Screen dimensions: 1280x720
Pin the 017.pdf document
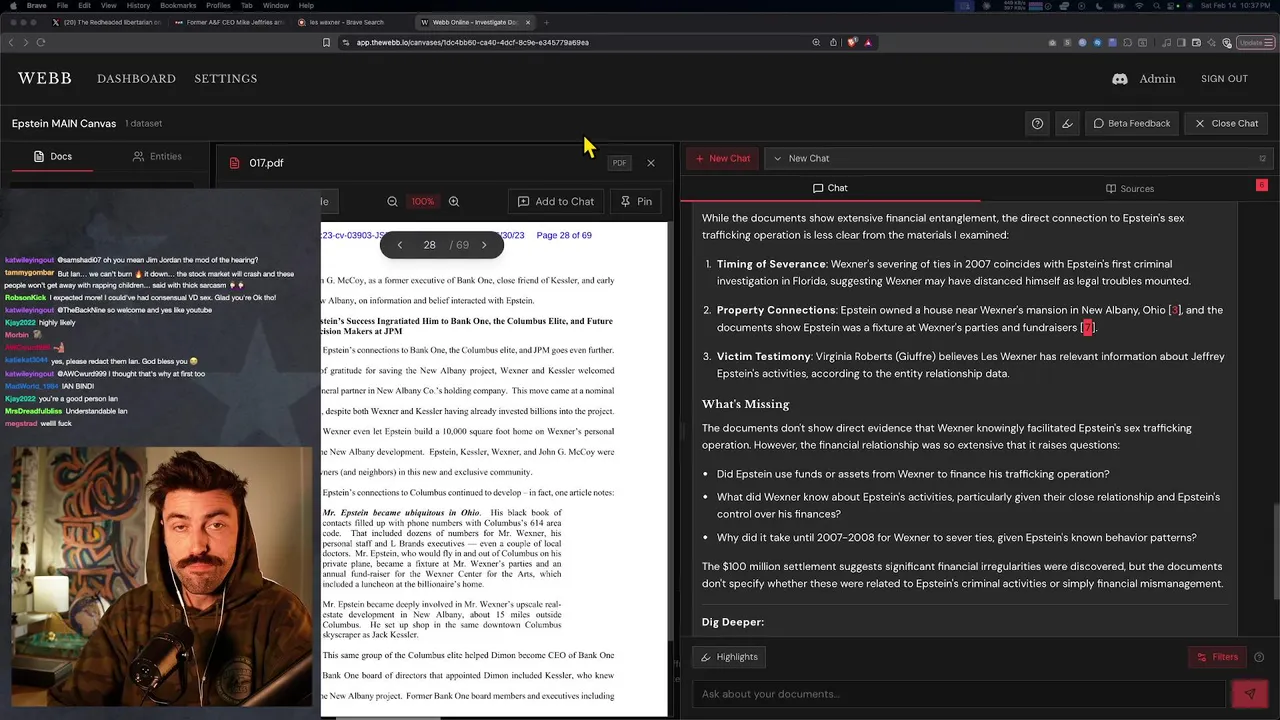636,201
